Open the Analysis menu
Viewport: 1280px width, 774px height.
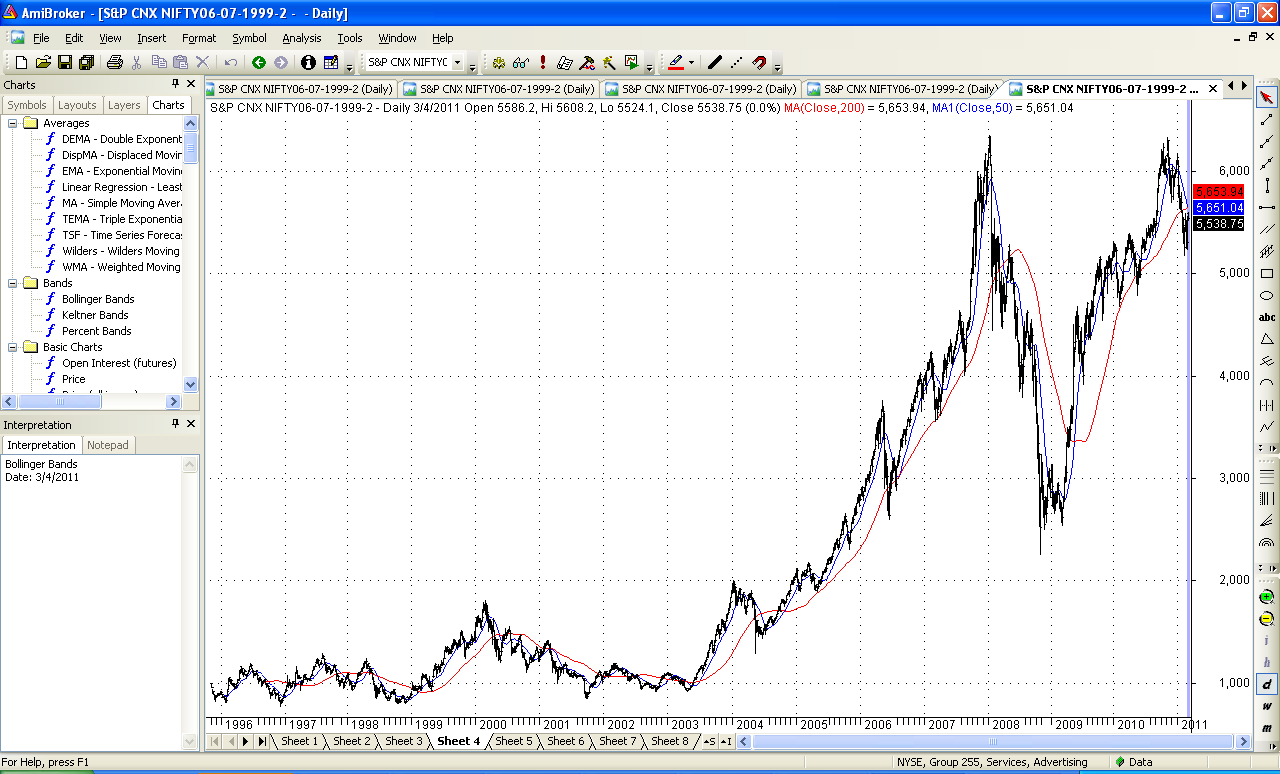click(302, 38)
